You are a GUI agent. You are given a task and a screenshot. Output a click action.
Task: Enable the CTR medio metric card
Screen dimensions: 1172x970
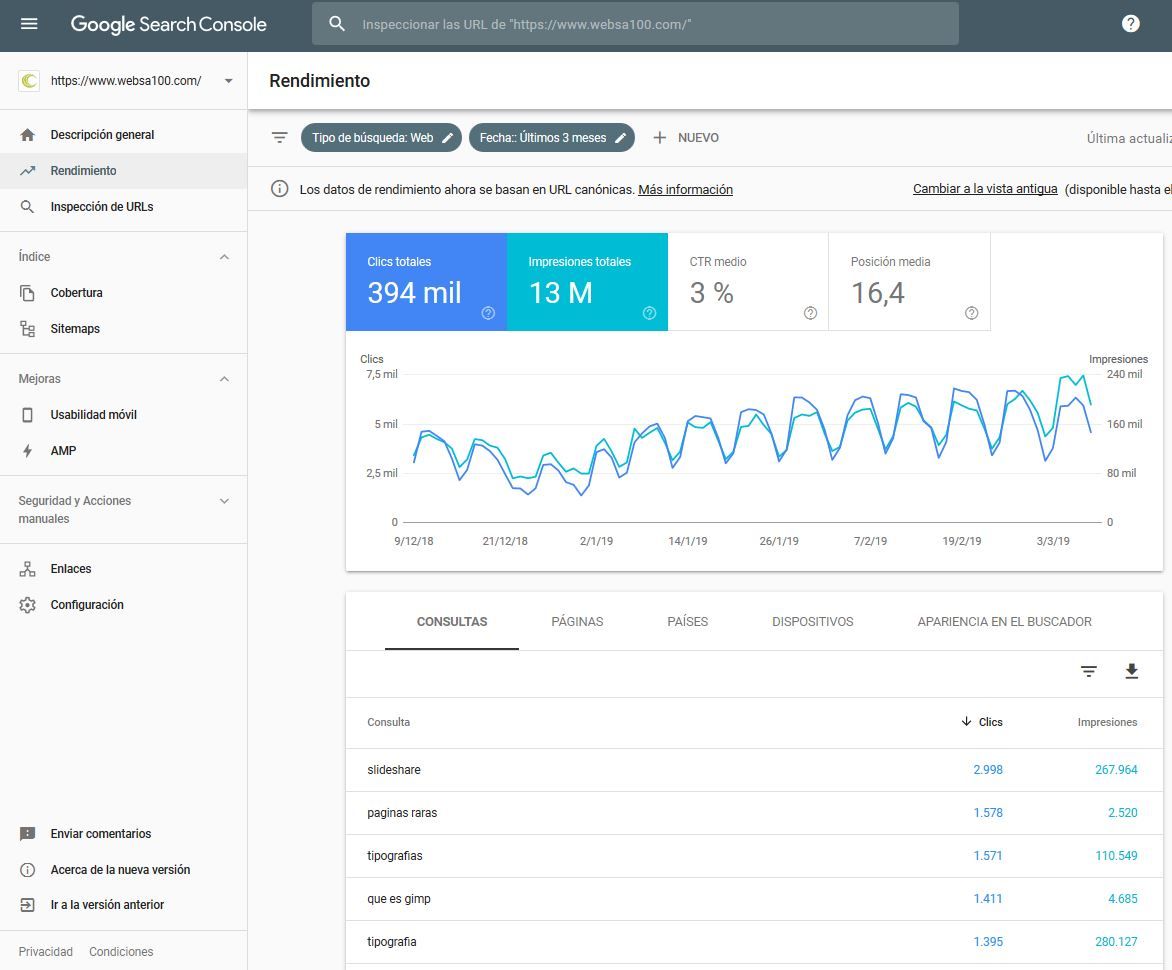(x=747, y=282)
